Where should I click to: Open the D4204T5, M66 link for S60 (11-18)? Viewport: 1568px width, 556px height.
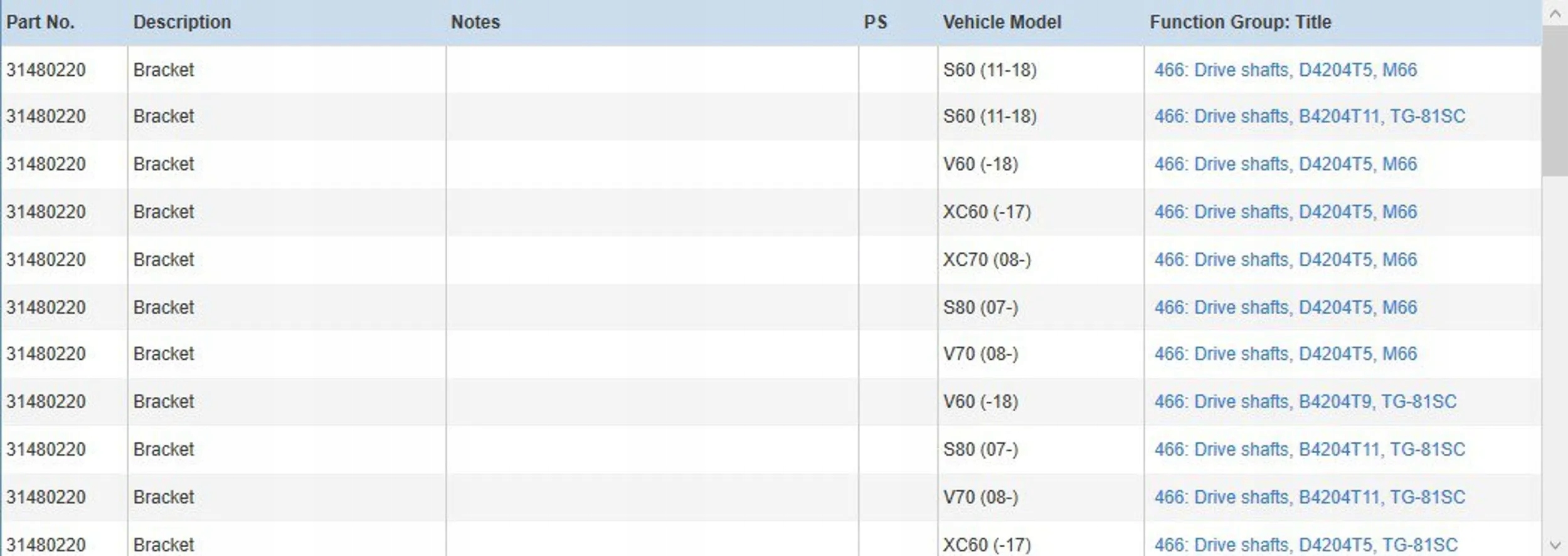tap(1285, 70)
